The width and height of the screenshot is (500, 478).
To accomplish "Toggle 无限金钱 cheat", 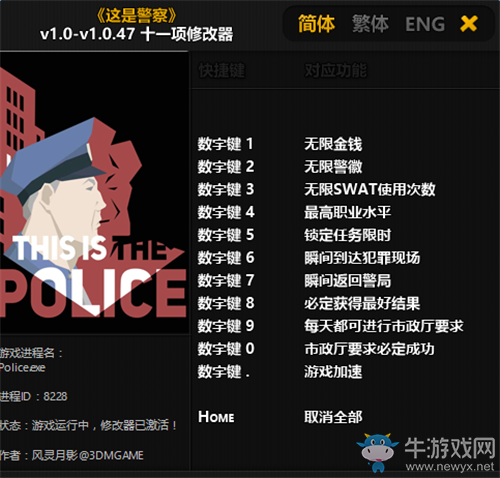I will pyautogui.click(x=333, y=144).
